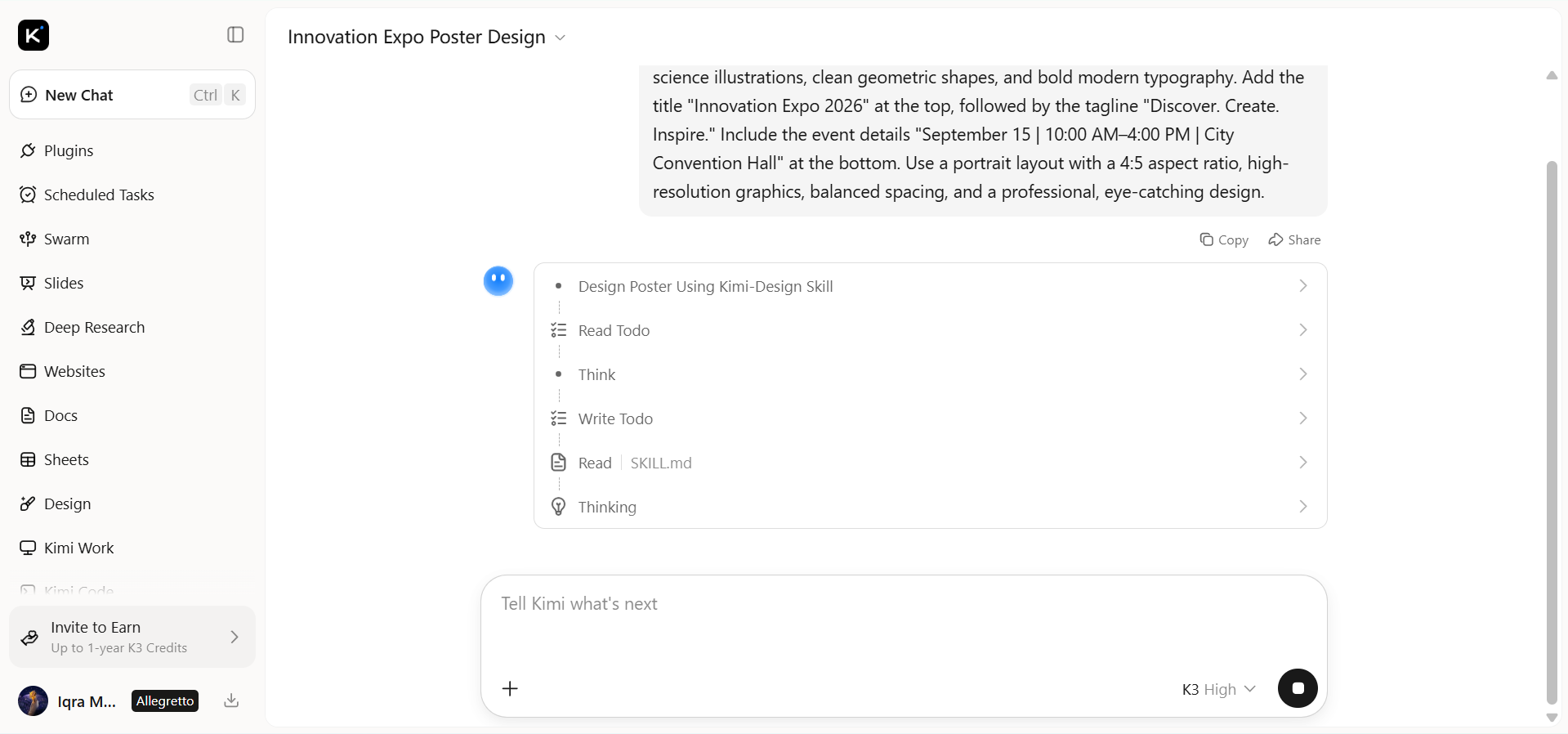Click the scroll up arrow

pos(1552,75)
